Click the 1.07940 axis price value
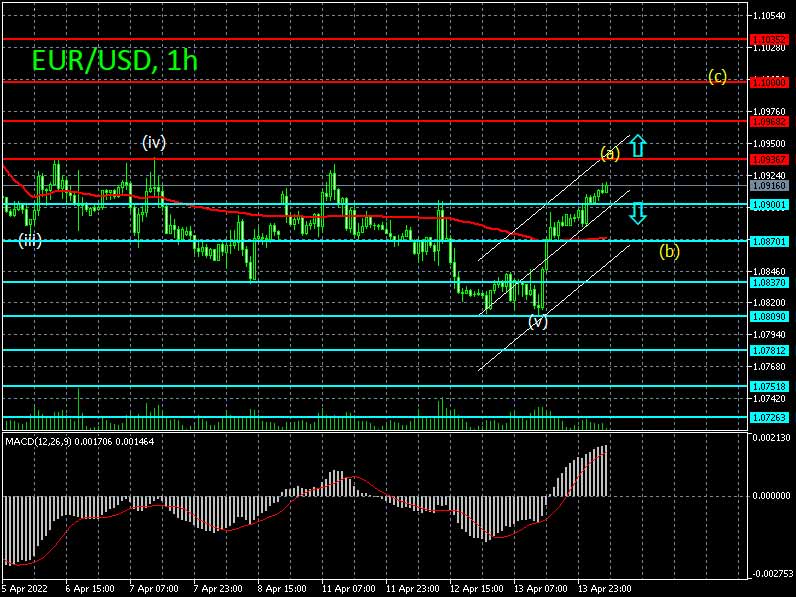This screenshot has height=597, width=796. coord(770,335)
